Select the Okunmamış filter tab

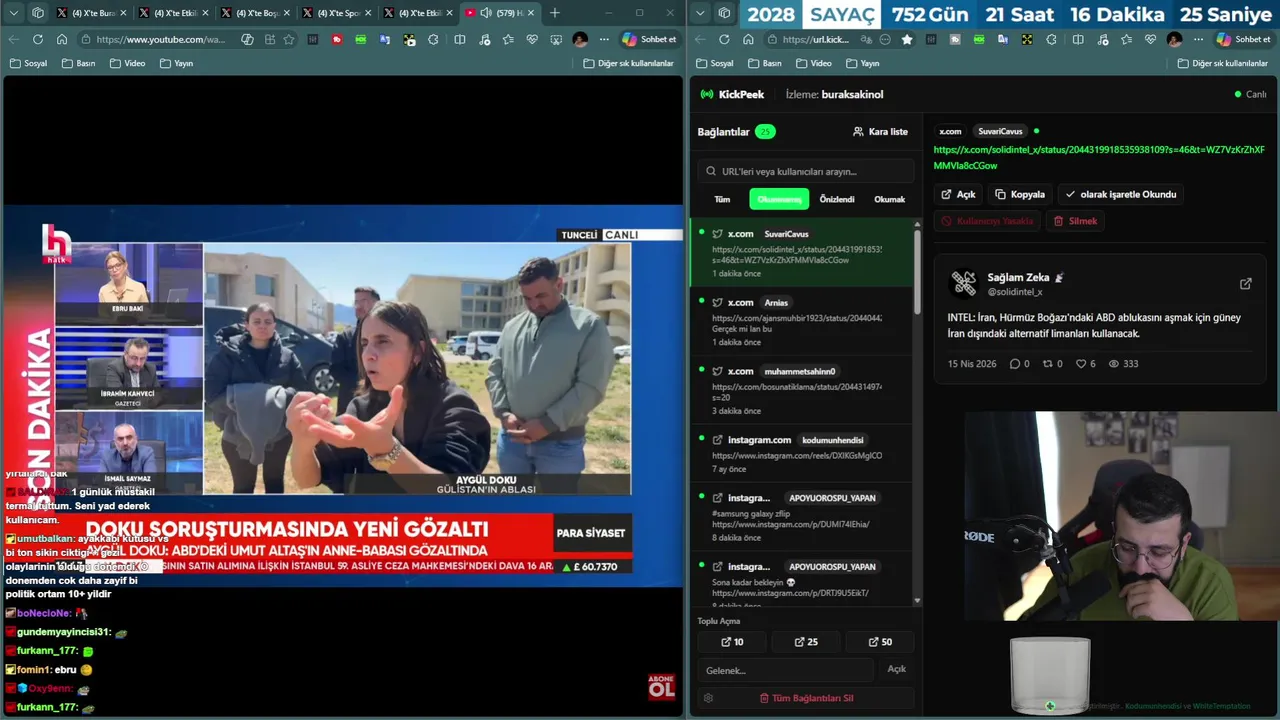click(779, 199)
